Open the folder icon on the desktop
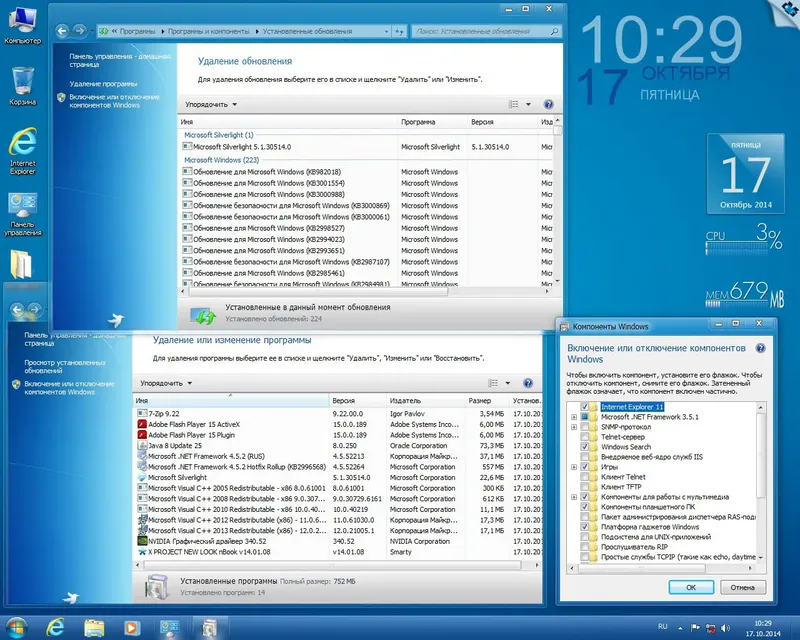 [x=21, y=264]
